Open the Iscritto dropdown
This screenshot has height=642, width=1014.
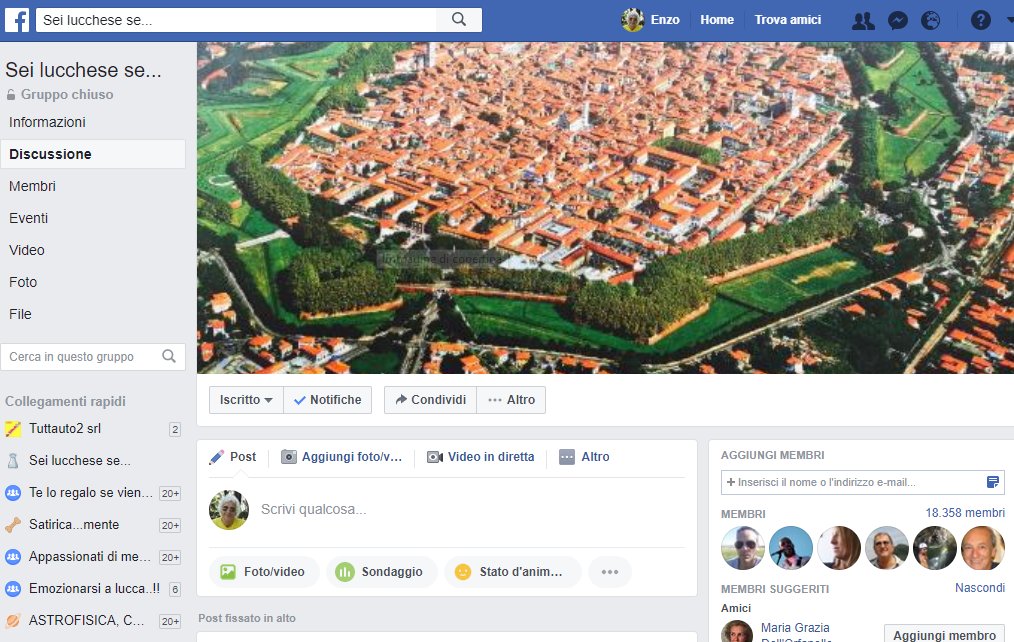[246, 400]
